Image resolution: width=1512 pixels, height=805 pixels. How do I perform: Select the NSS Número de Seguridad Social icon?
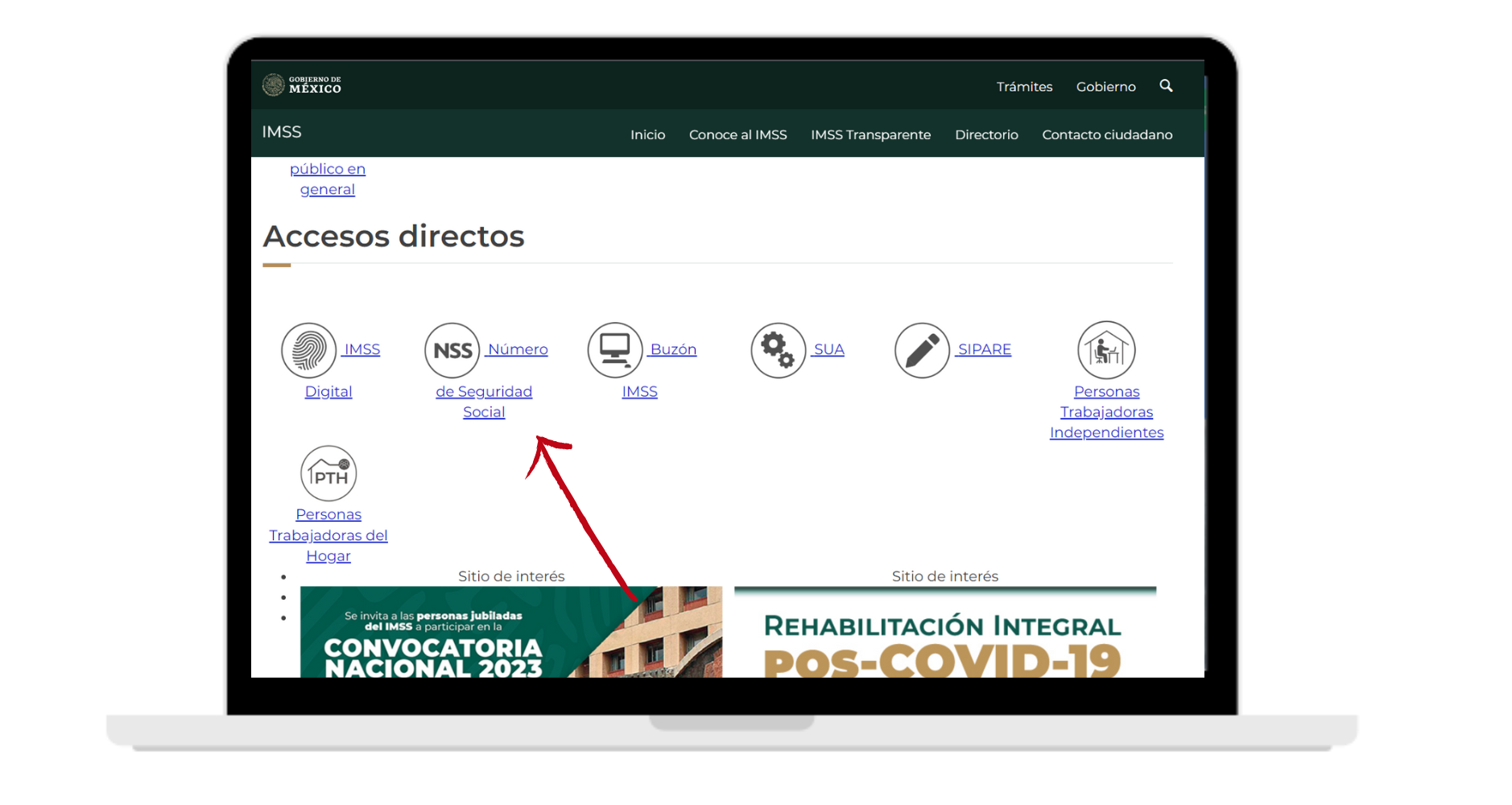[x=452, y=349]
